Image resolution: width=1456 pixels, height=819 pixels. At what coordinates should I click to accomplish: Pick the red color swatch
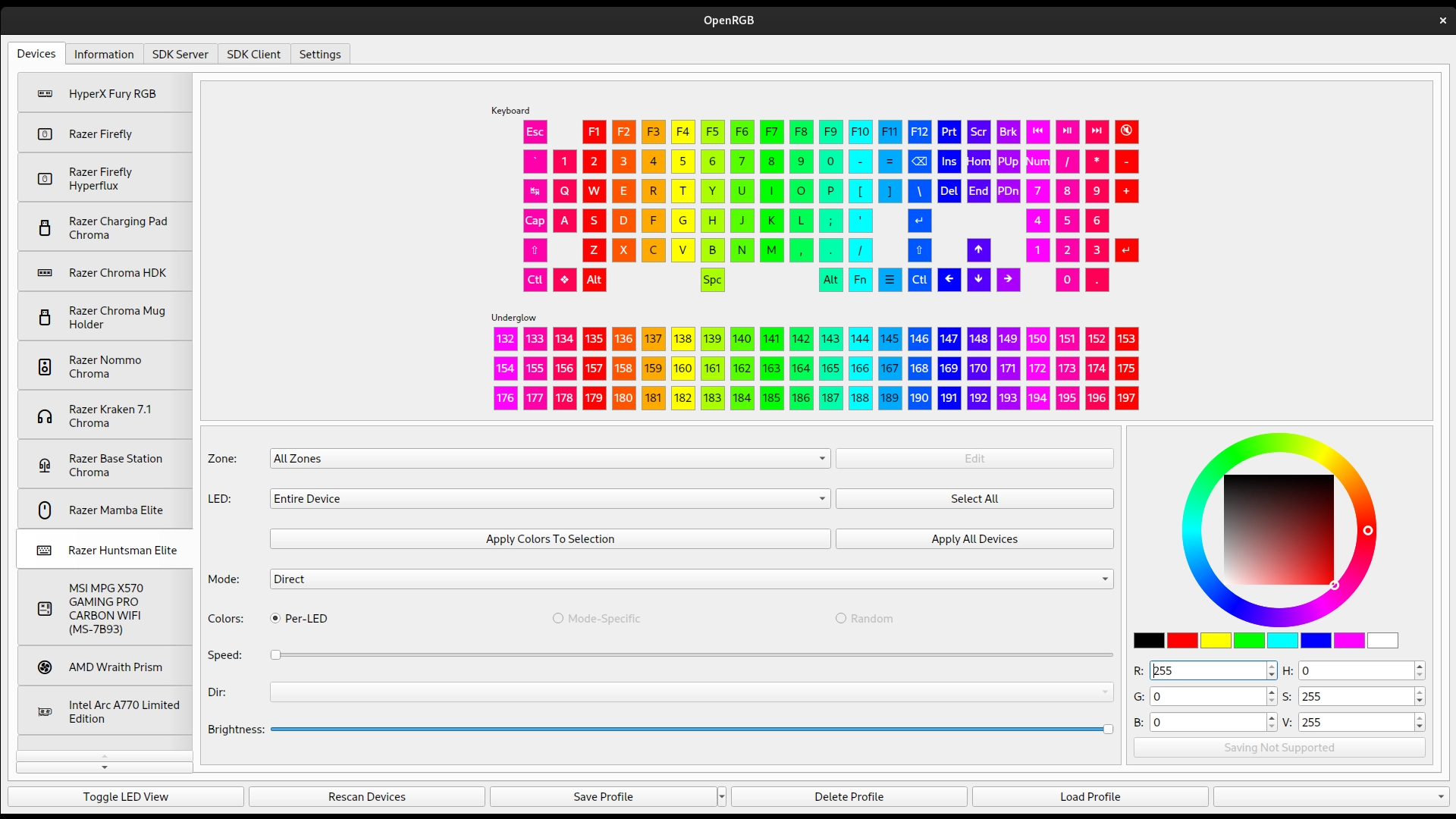pos(1182,640)
